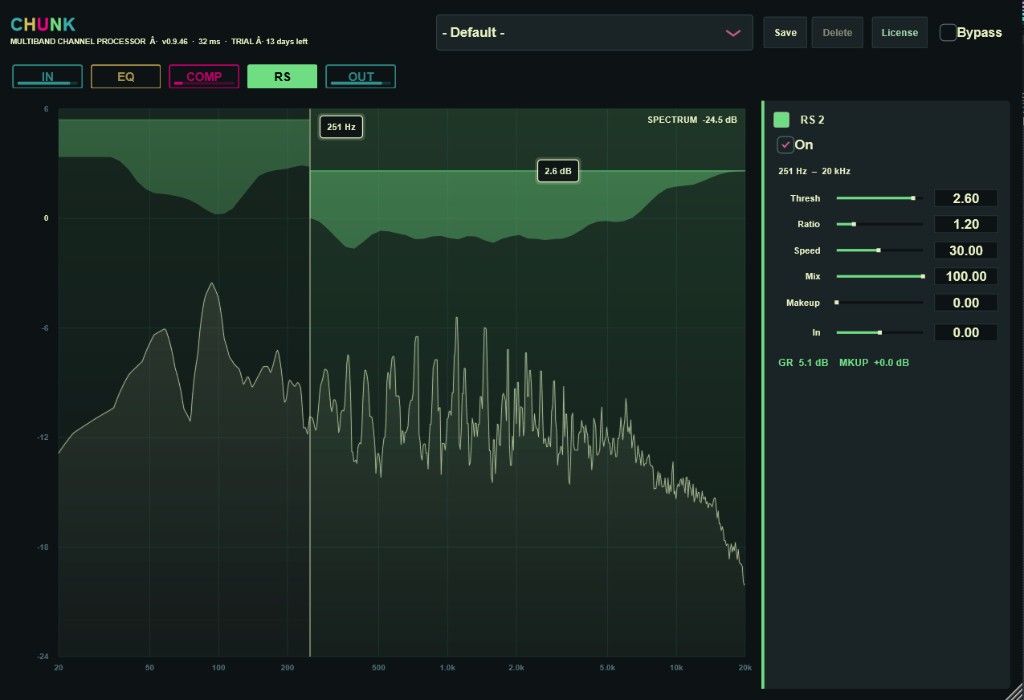Click the SPECTRUM -24.5 dB label
Screen dimensions: 1024x700
click(692, 119)
